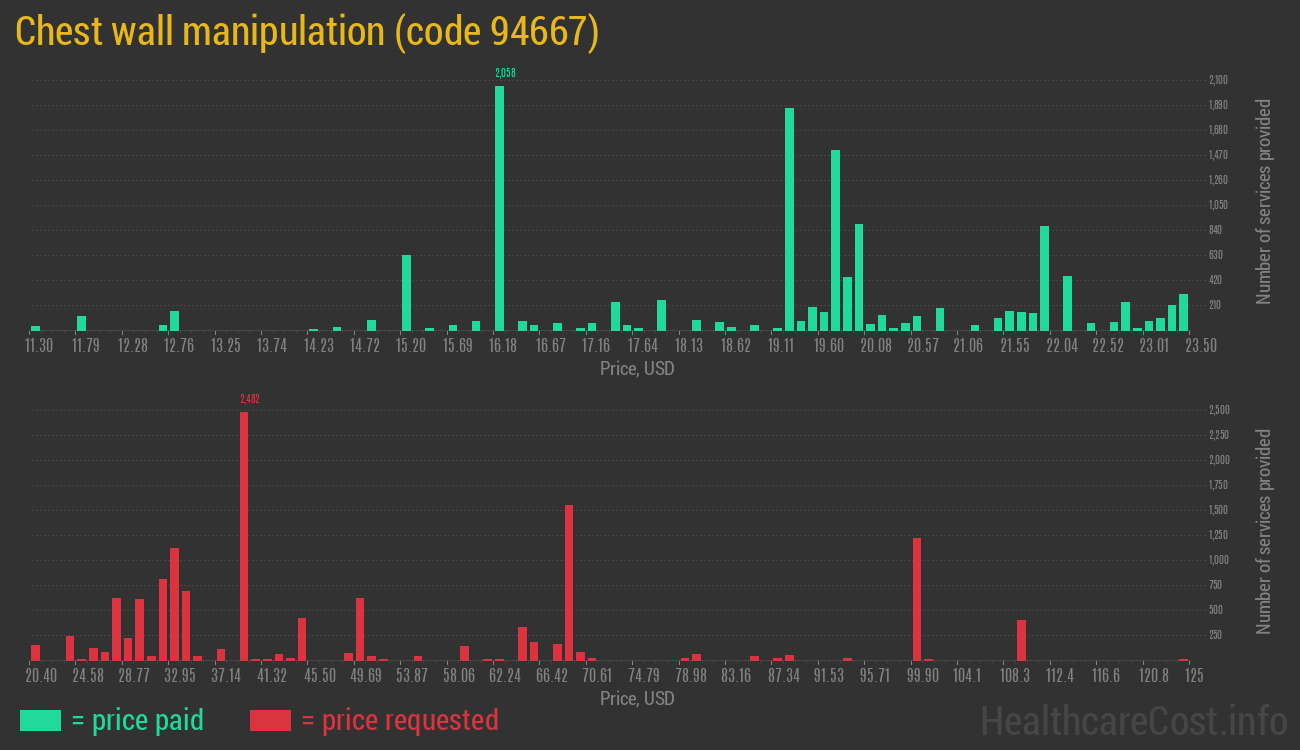Select the 'price requested' legend label
The image size is (1300, 750).
click(x=399, y=719)
